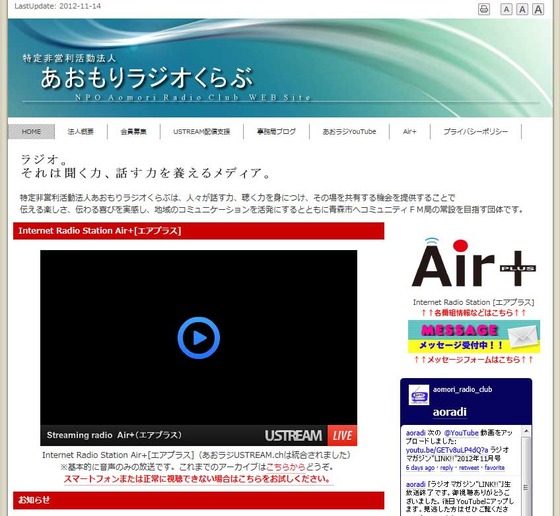Click the Streaming radio Air+ player title
This screenshot has height=516, width=560.
point(114,435)
